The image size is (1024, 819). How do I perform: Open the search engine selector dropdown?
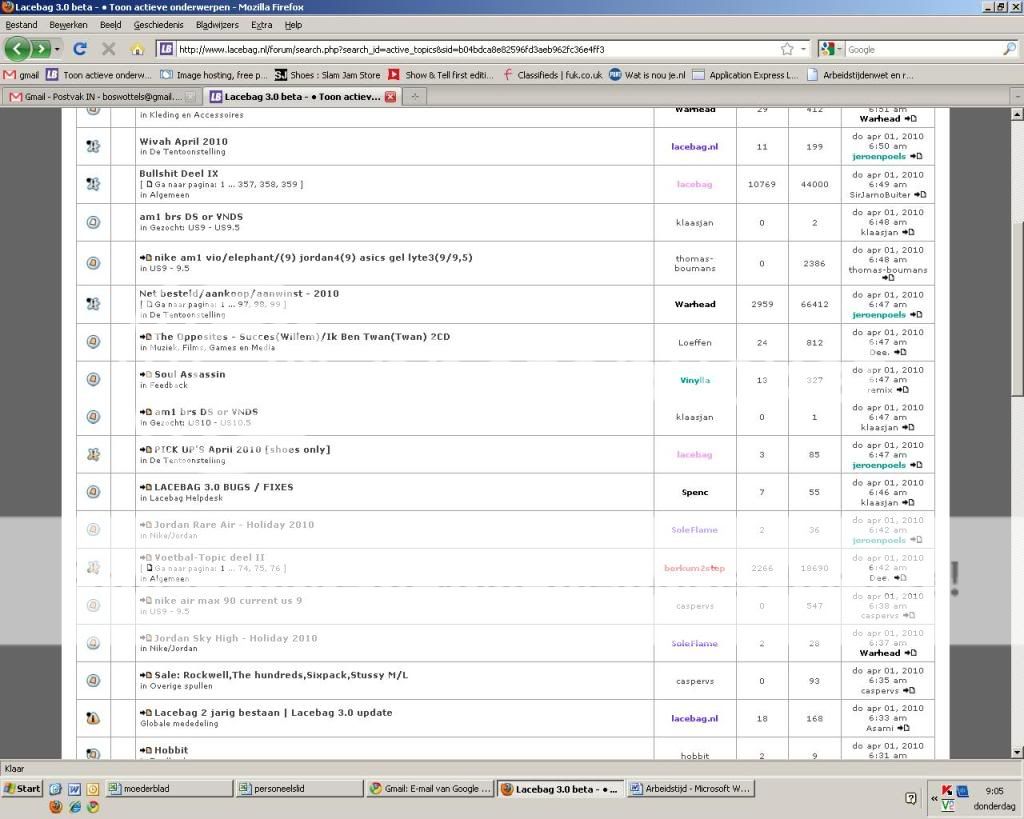coord(832,49)
